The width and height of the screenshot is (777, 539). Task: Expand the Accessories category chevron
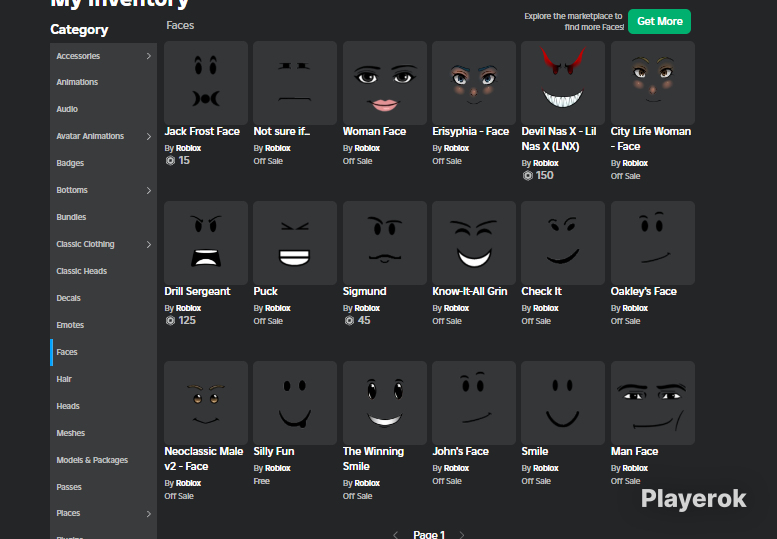tap(149, 56)
